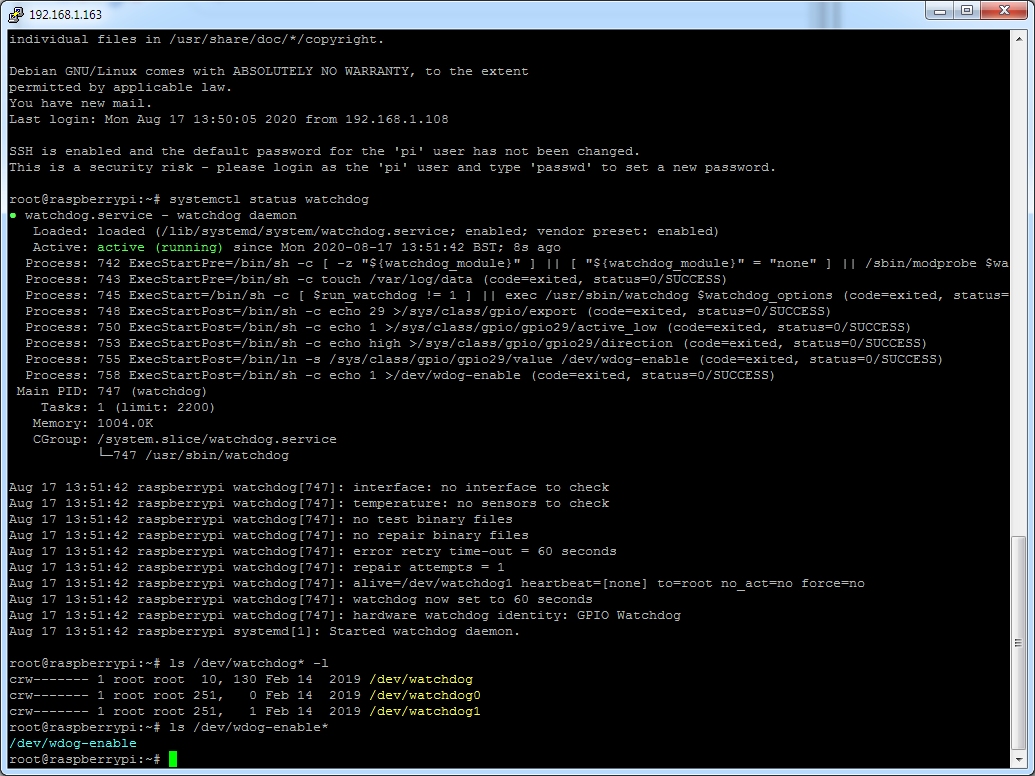Click the green cursor block at the prompt
This screenshot has height=776, width=1035.
[x=173, y=760]
